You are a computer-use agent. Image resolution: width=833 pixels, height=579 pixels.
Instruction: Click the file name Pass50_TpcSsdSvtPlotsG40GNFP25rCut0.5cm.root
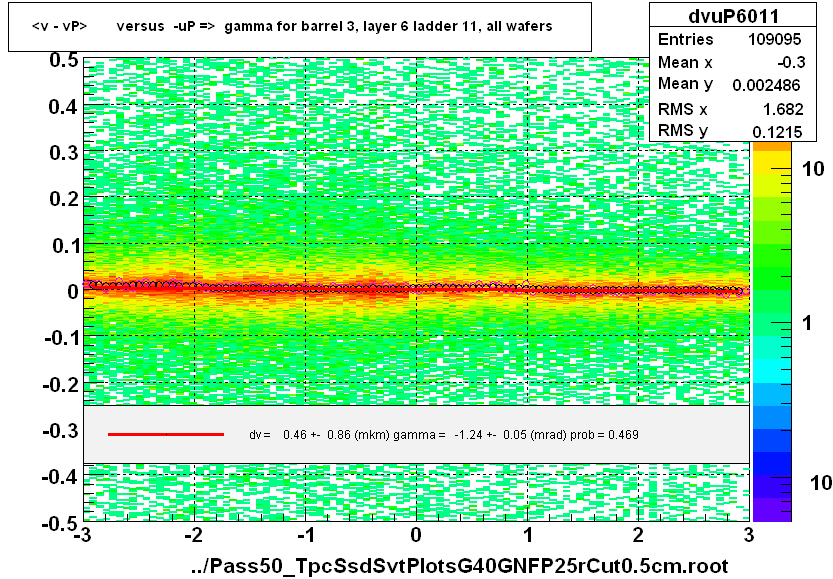pos(460,566)
